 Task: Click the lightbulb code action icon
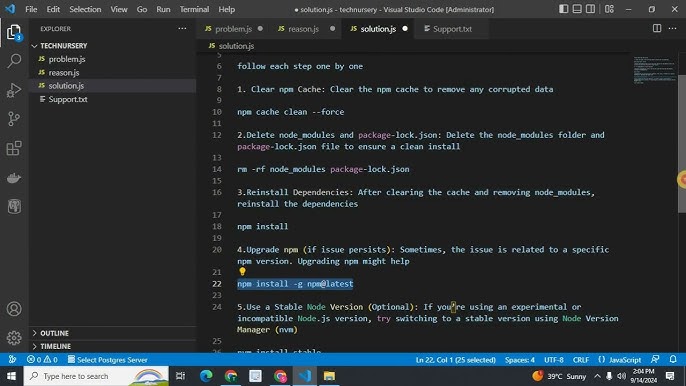click(242, 272)
